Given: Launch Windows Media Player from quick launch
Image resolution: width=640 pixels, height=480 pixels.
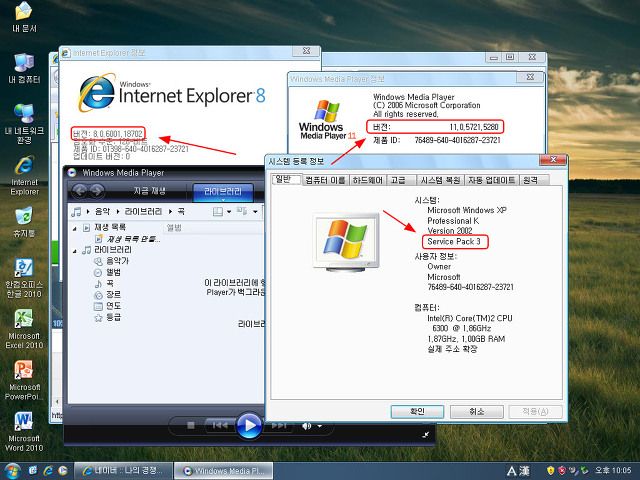Looking at the screenshot, I should [x=63, y=471].
